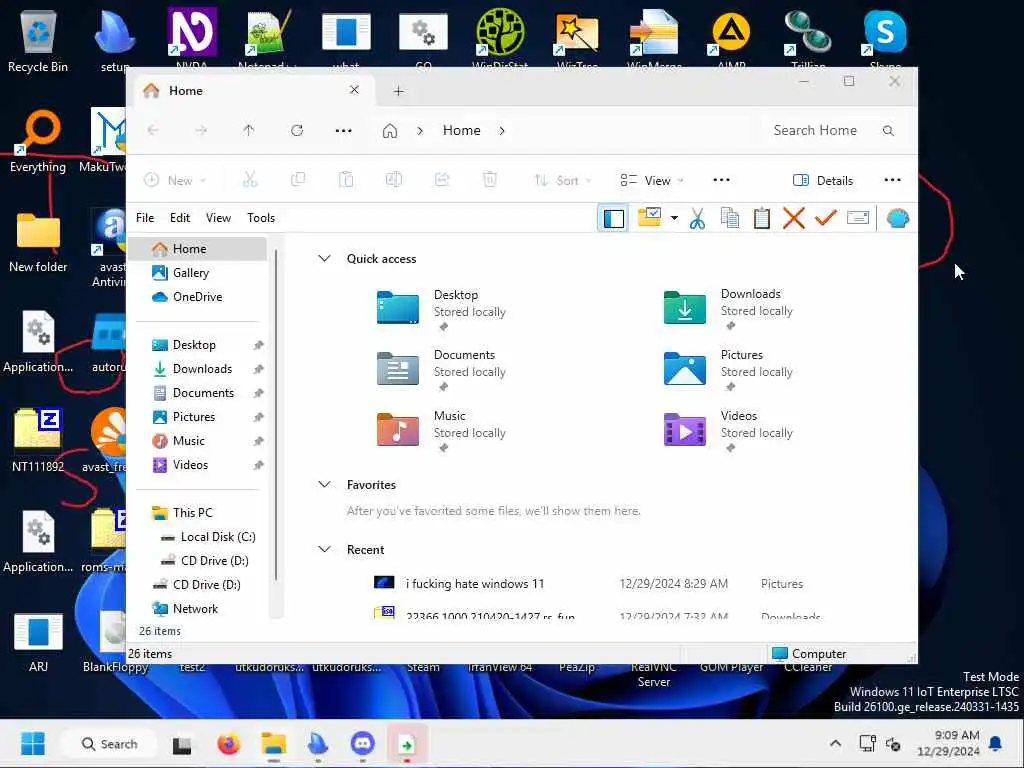
Task: Open File Explorer from the taskbar
Action: tap(274, 744)
